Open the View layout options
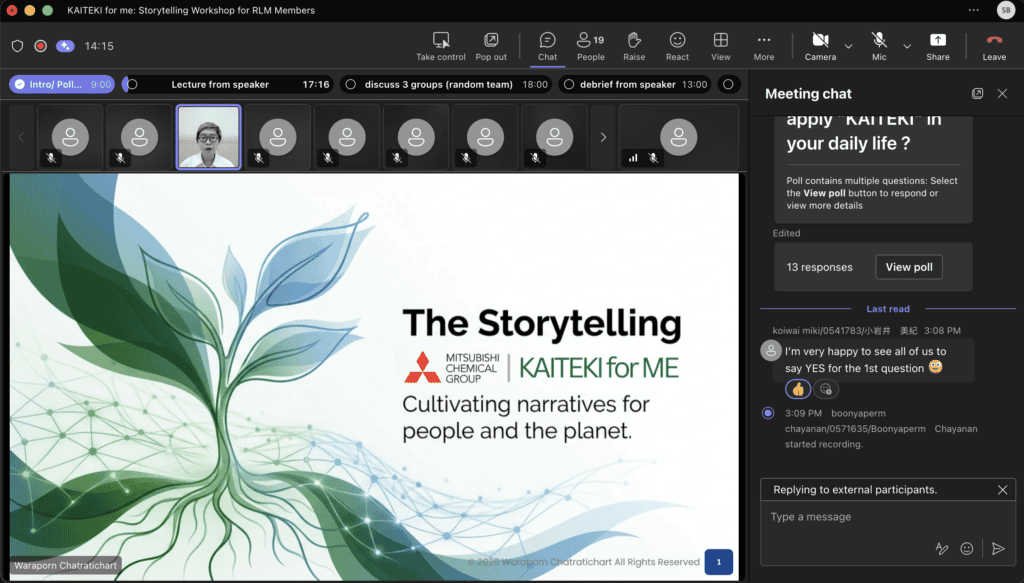This screenshot has height=583, width=1024. (x=720, y=46)
